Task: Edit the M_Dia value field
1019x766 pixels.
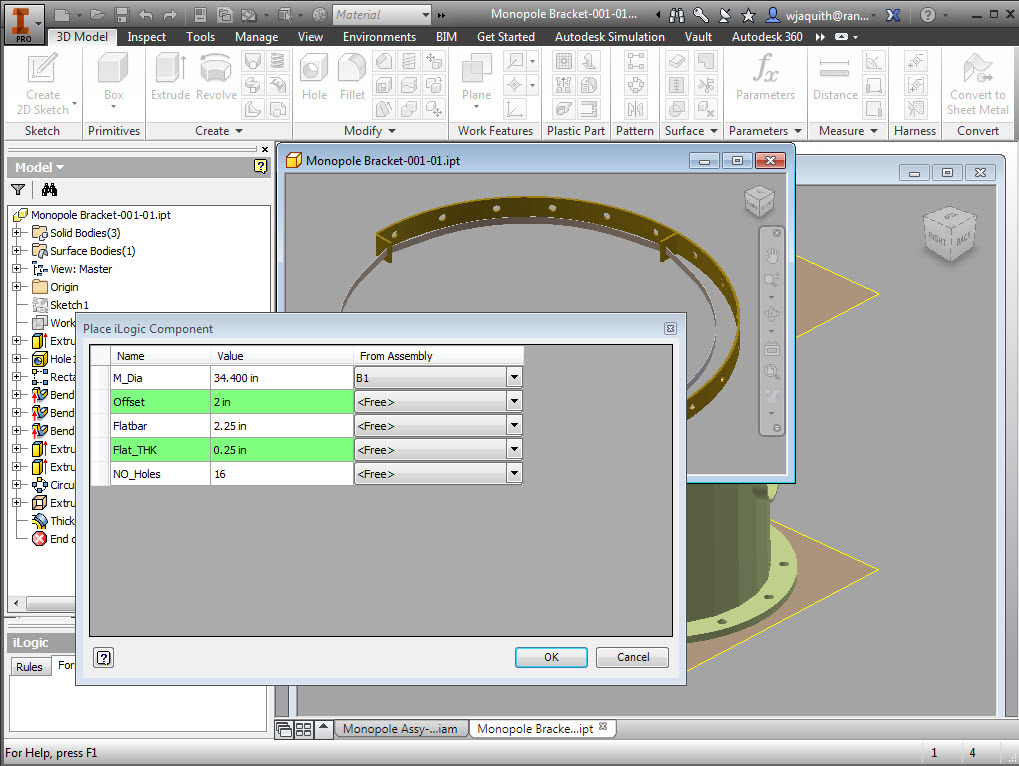Action: point(281,377)
